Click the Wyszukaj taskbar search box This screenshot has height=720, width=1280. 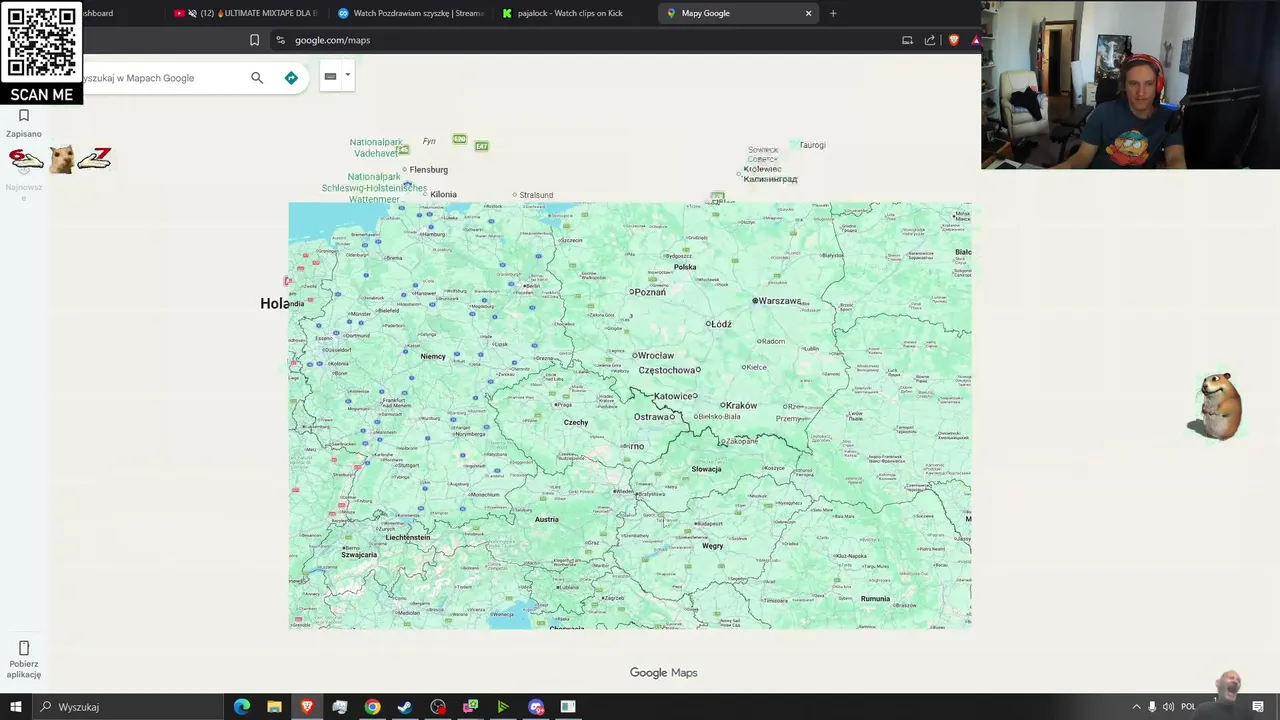pos(128,707)
